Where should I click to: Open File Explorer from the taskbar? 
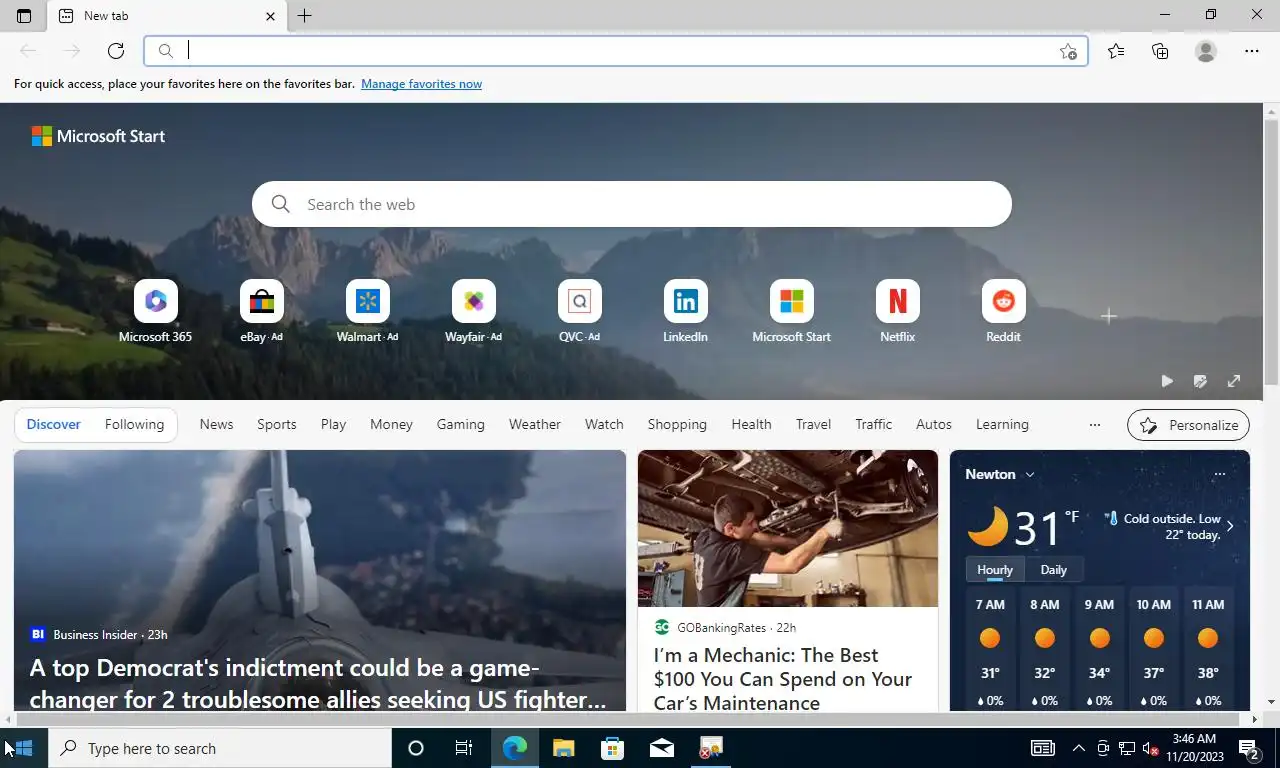(564, 748)
